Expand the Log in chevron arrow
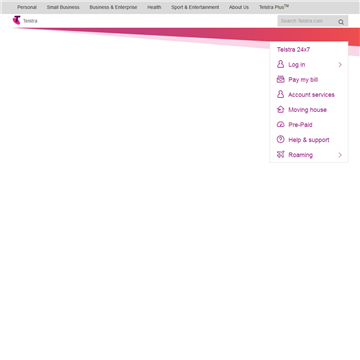The width and height of the screenshot is (360, 360). tap(340, 64)
